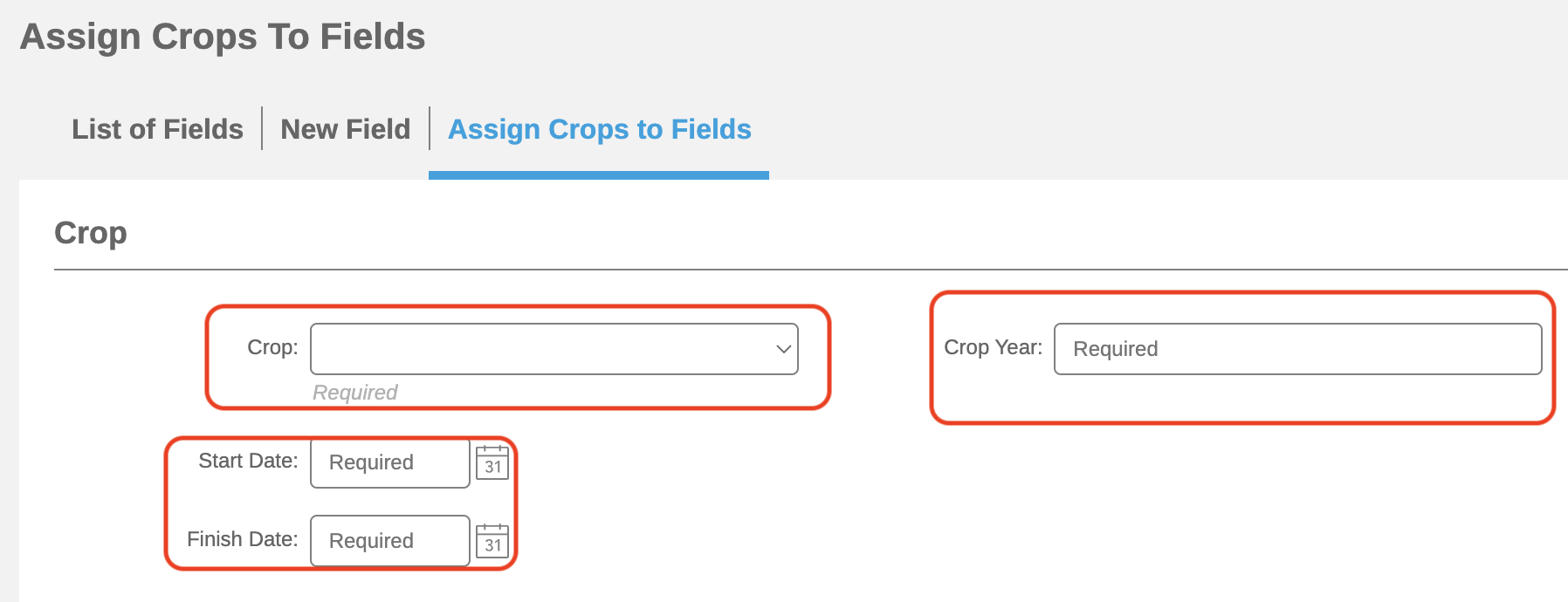Viewport: 1568px width, 602px height.
Task: Open the Start Date calendar picker
Action: point(492,462)
